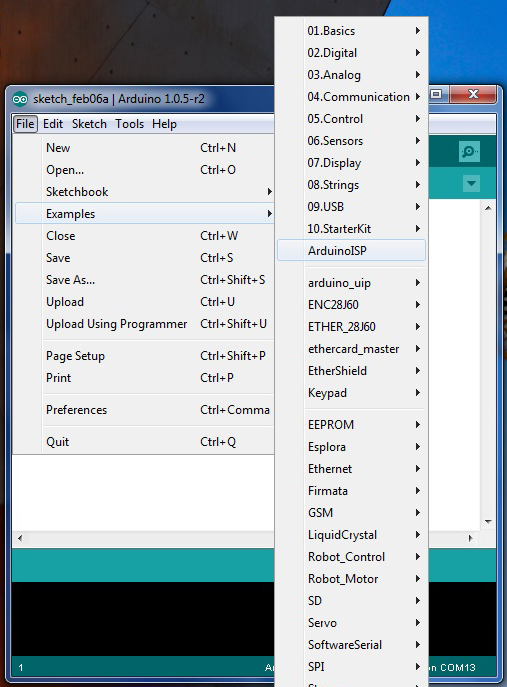The height and width of the screenshot is (687, 507).
Task: Expand the LiquidCrystal examples
Action: coord(351,535)
